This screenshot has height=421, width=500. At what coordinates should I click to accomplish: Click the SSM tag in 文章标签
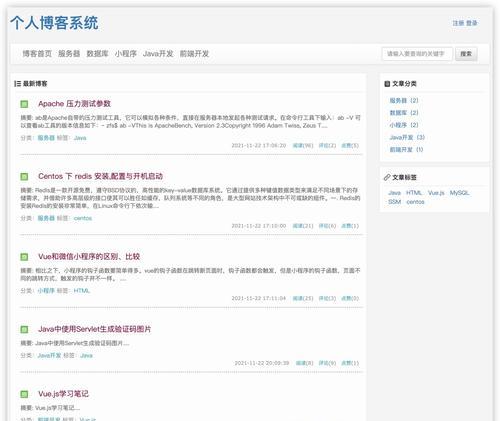(x=394, y=202)
